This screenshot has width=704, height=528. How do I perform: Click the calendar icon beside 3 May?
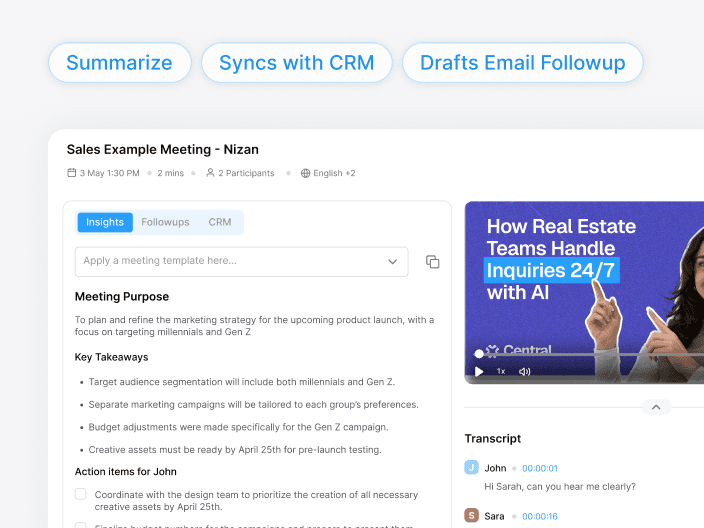[71, 173]
